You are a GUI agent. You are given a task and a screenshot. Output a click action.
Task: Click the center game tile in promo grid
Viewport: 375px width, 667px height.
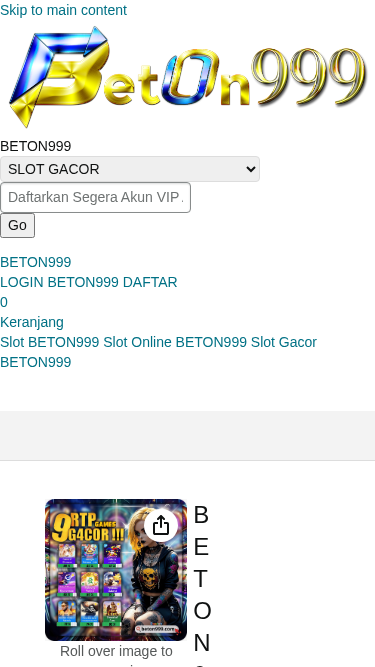(90, 585)
